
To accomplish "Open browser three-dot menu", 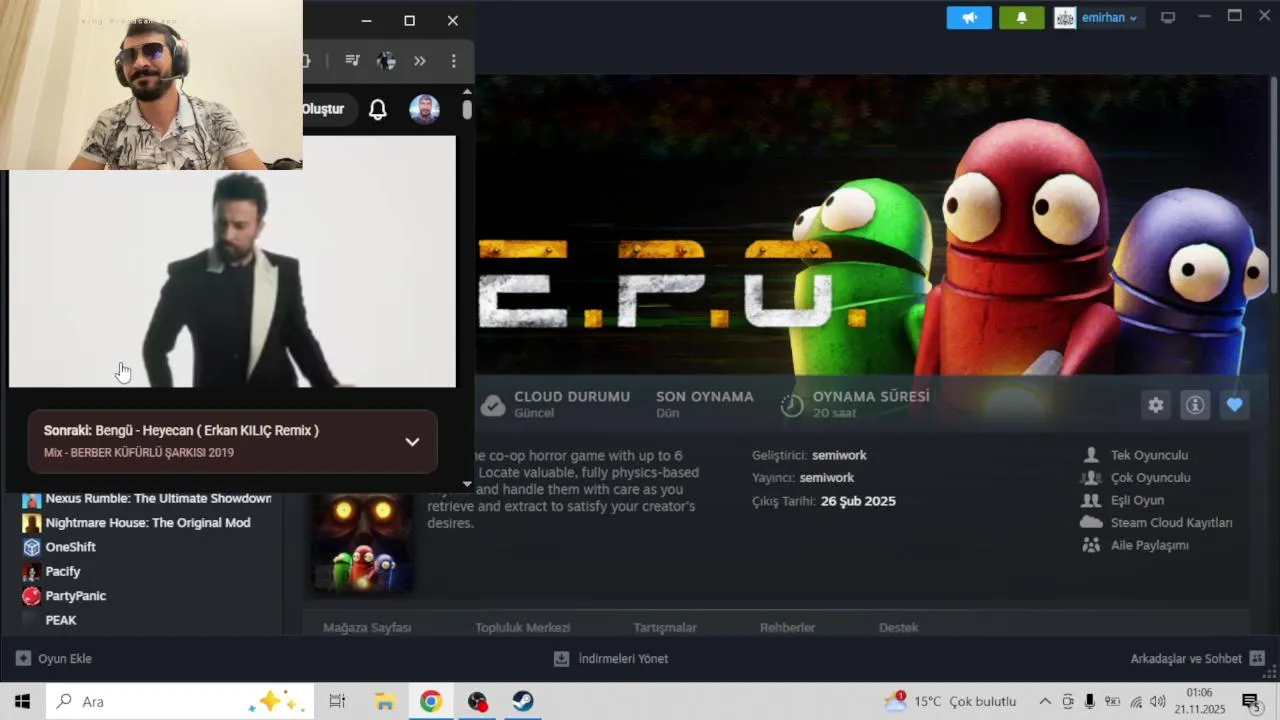I will (453, 61).
